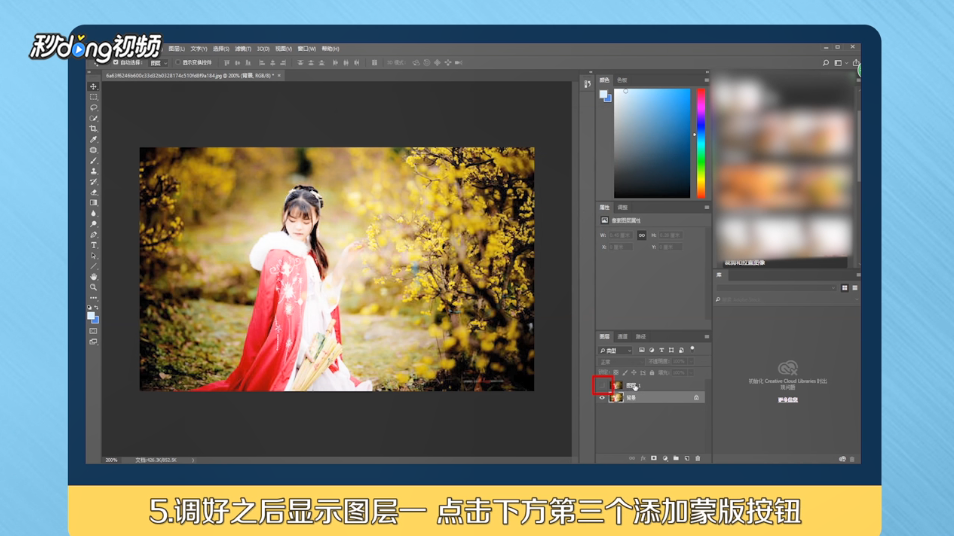Click Add layer style fx button
Viewport: 954px width, 536px height.
pyautogui.click(x=643, y=458)
